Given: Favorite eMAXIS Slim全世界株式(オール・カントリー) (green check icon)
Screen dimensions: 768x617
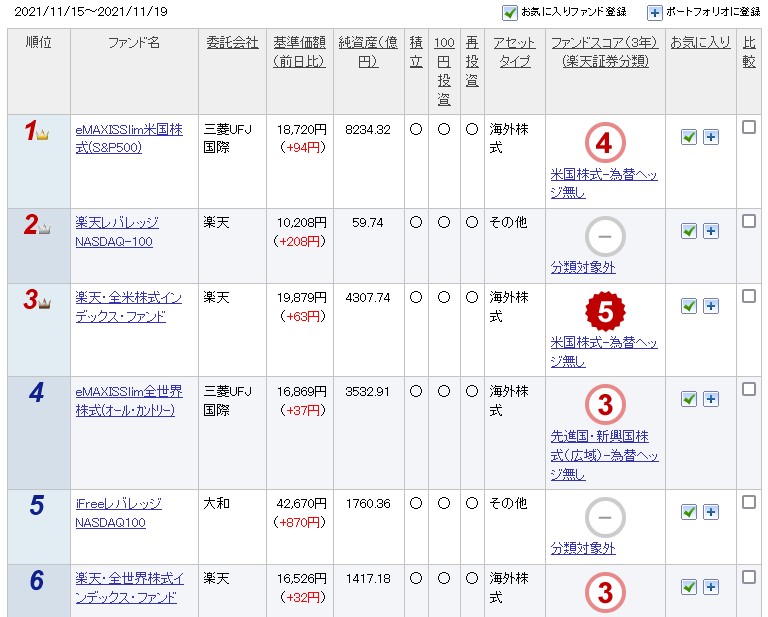Looking at the screenshot, I should 689,399.
